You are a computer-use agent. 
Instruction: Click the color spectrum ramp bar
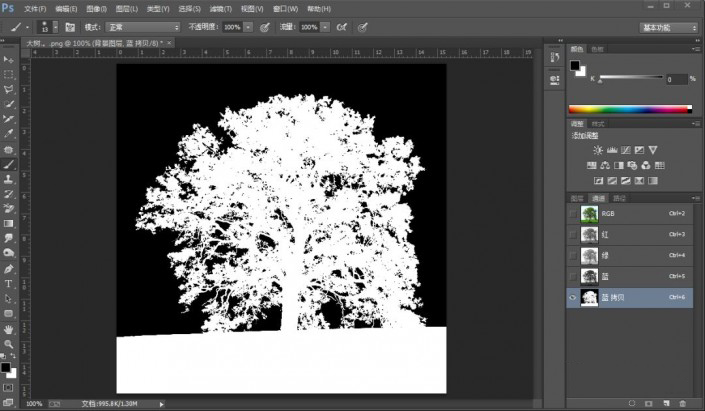(629, 108)
